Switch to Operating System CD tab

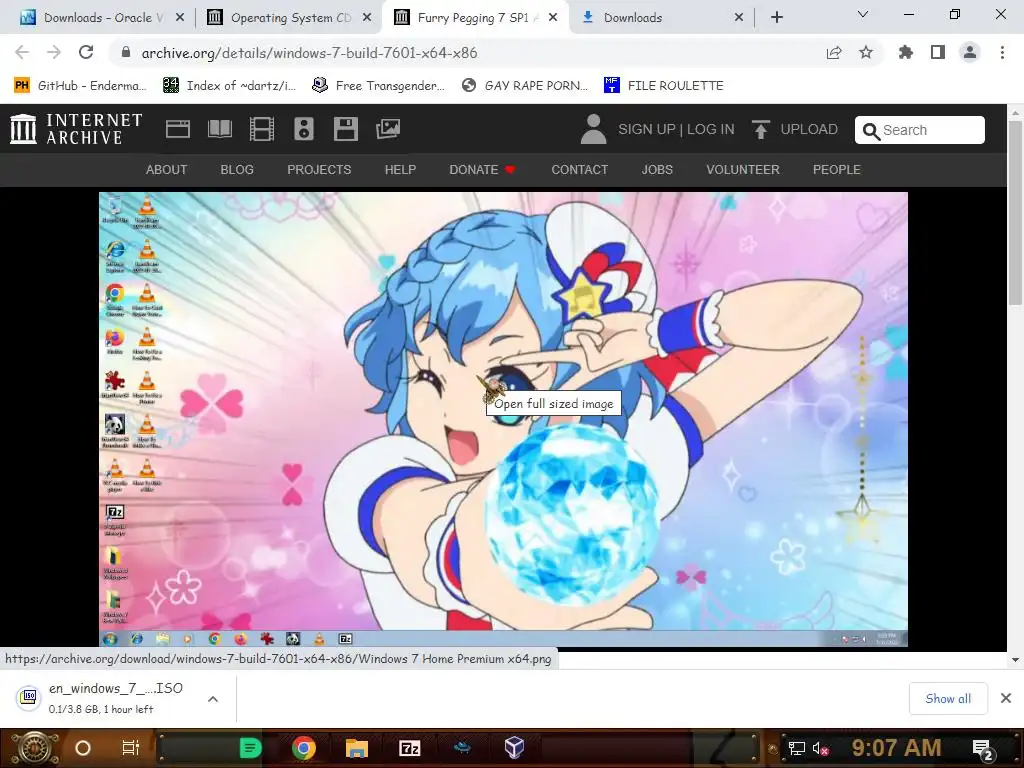pos(287,18)
